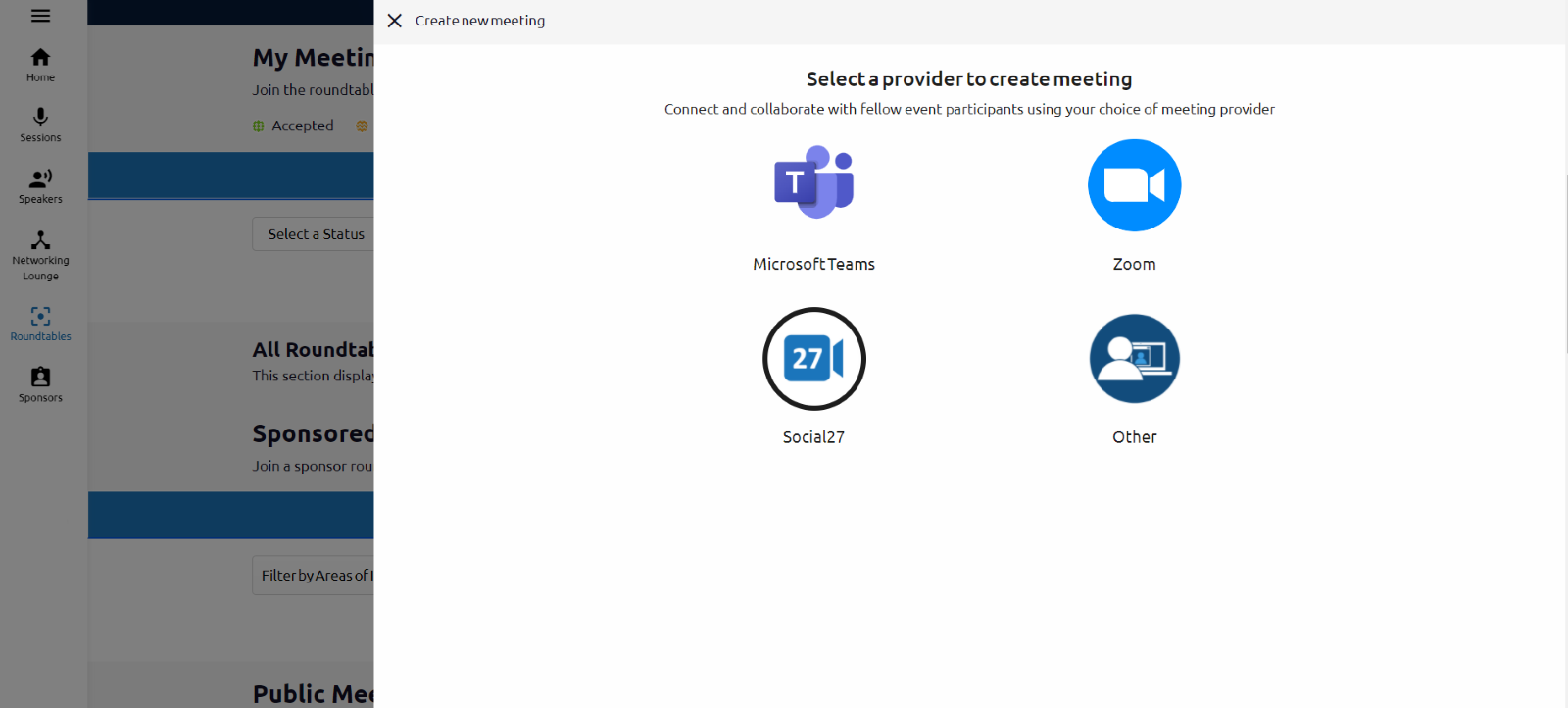The width and height of the screenshot is (1568, 708).
Task: Click the Social27 label text
Action: coord(813,437)
